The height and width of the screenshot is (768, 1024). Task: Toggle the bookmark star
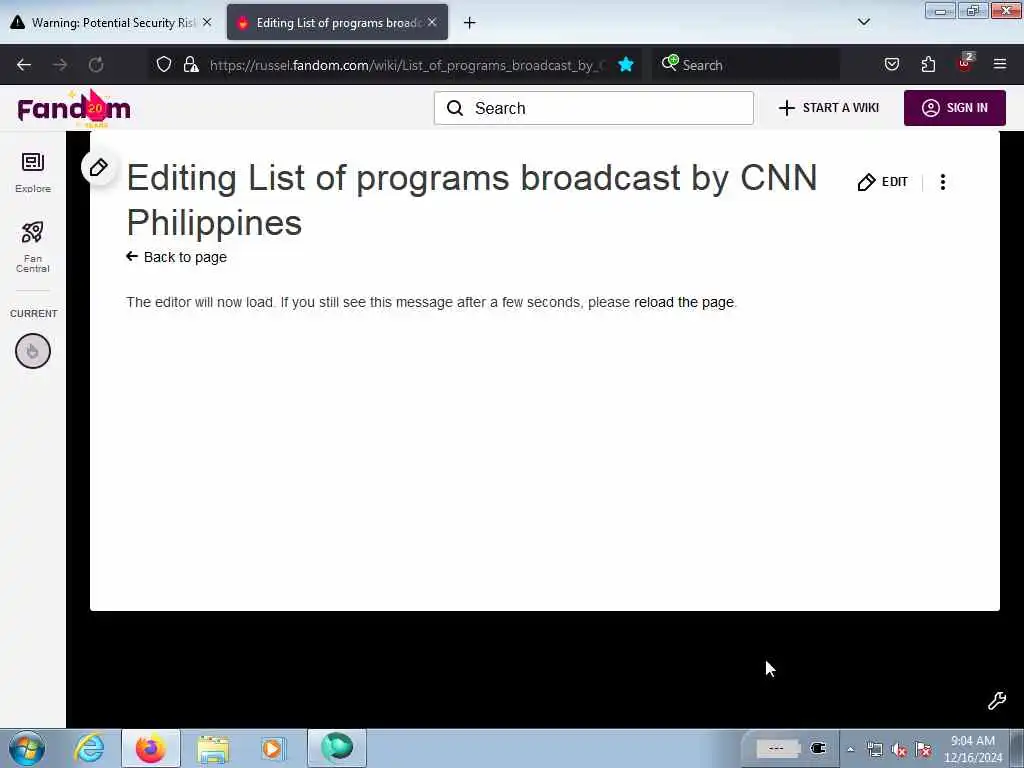coord(626,65)
